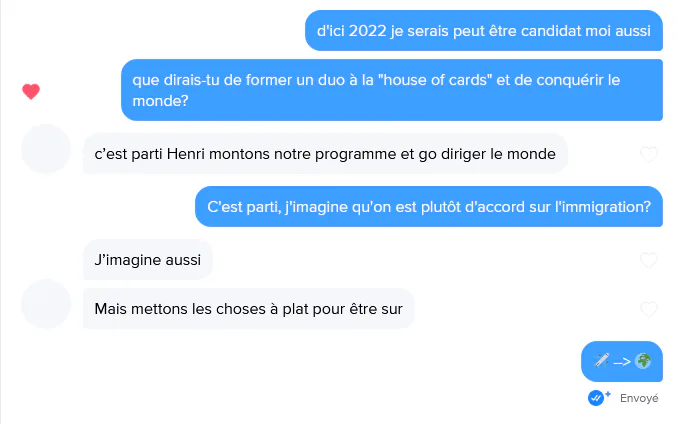Screen dimensions: 682x424
Task: Click the small plus beside the read receipt
Action: (x=608, y=394)
